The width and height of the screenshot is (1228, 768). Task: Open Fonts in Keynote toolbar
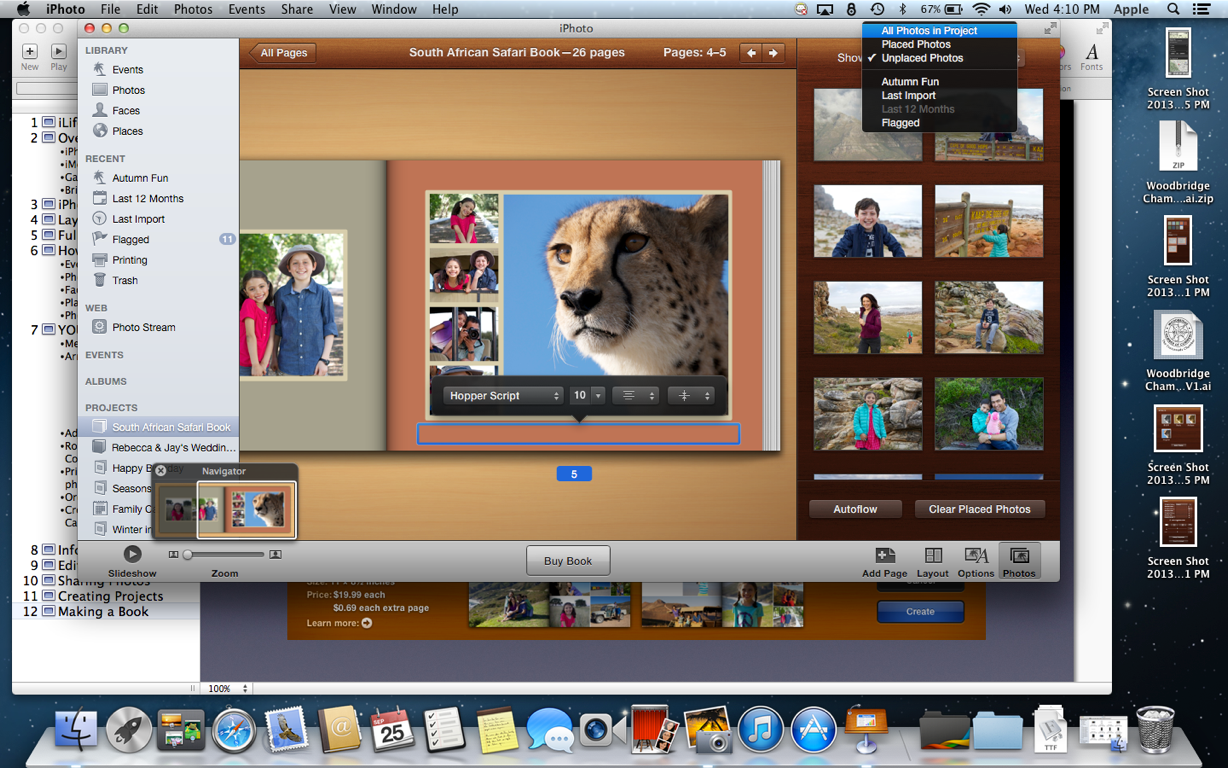click(x=1092, y=58)
